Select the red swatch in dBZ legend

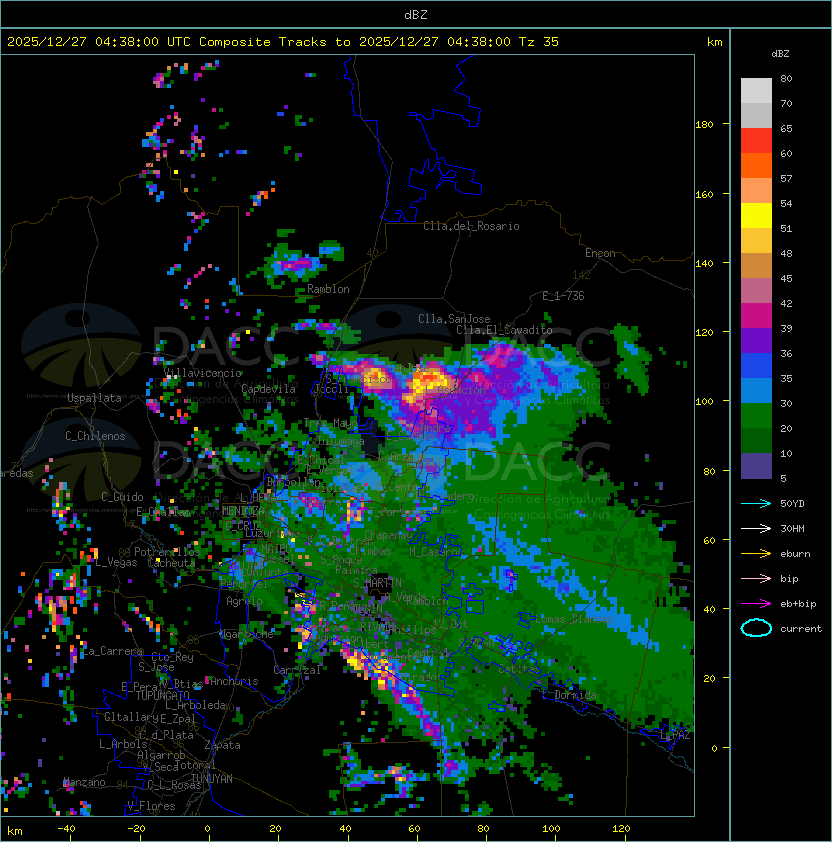point(756,141)
